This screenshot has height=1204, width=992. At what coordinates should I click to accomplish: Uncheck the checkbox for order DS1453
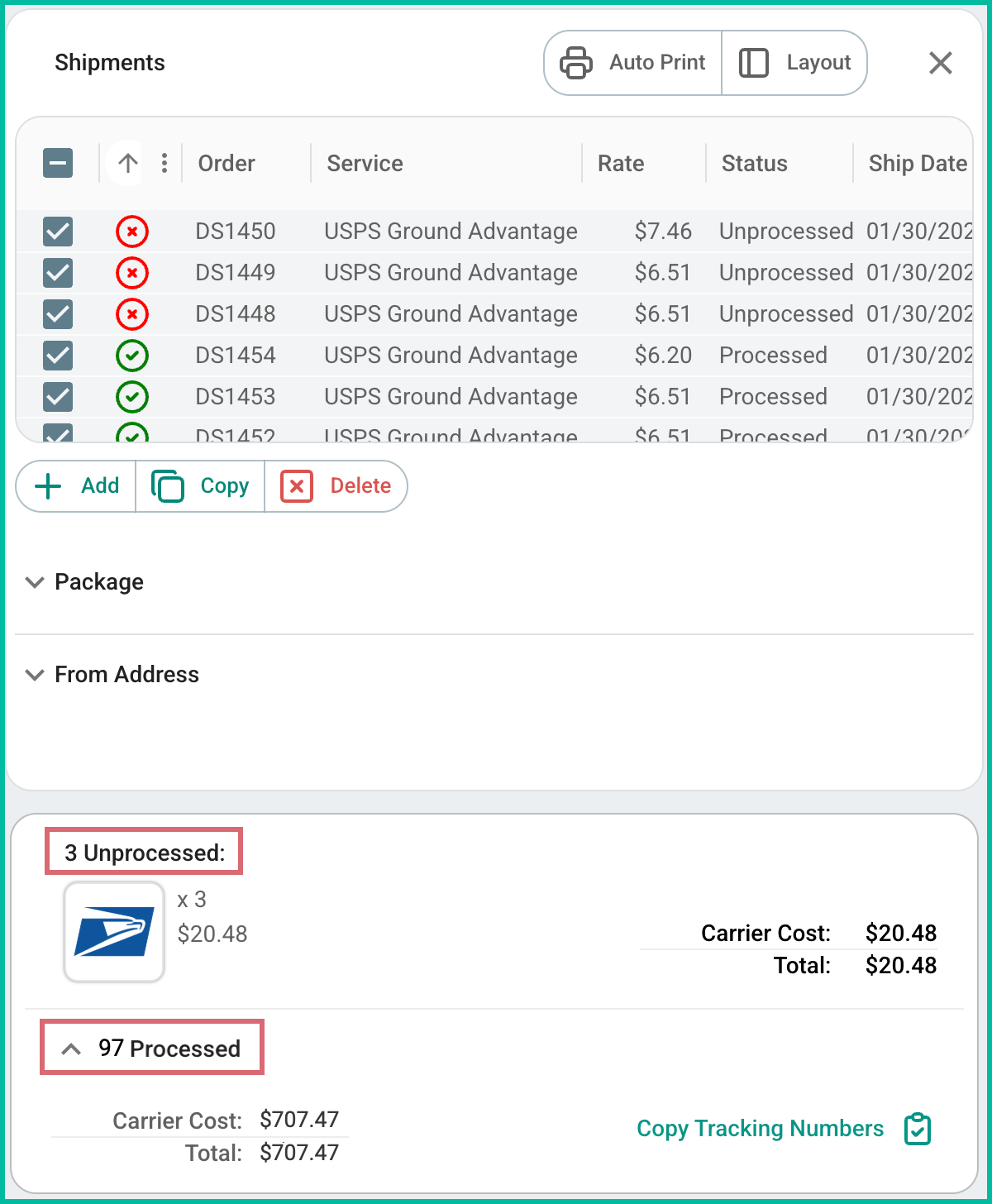pos(57,397)
